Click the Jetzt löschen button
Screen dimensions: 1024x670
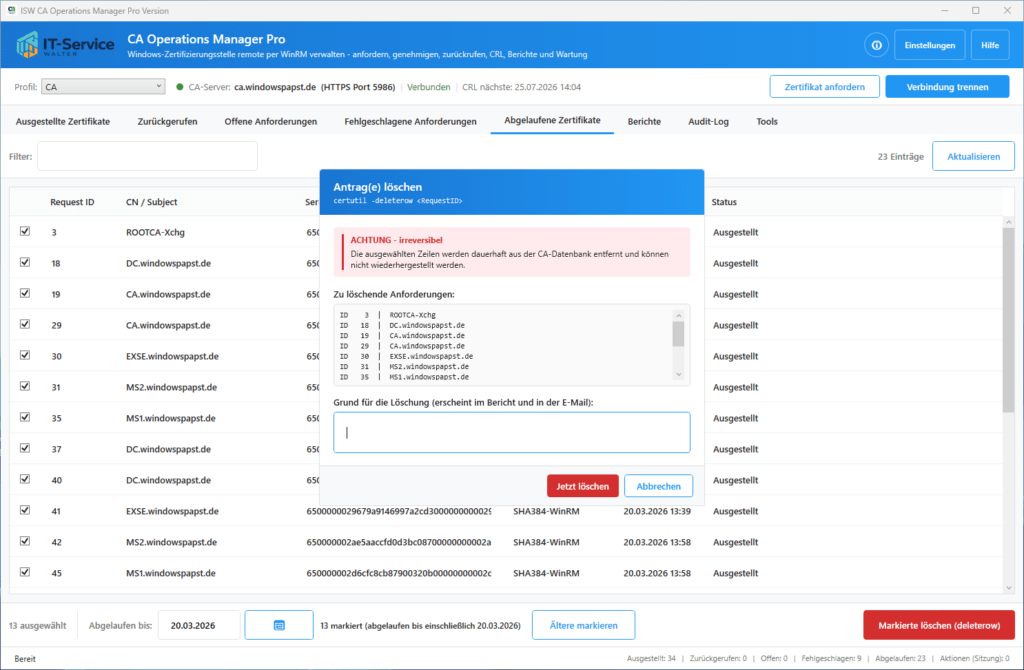(x=583, y=486)
